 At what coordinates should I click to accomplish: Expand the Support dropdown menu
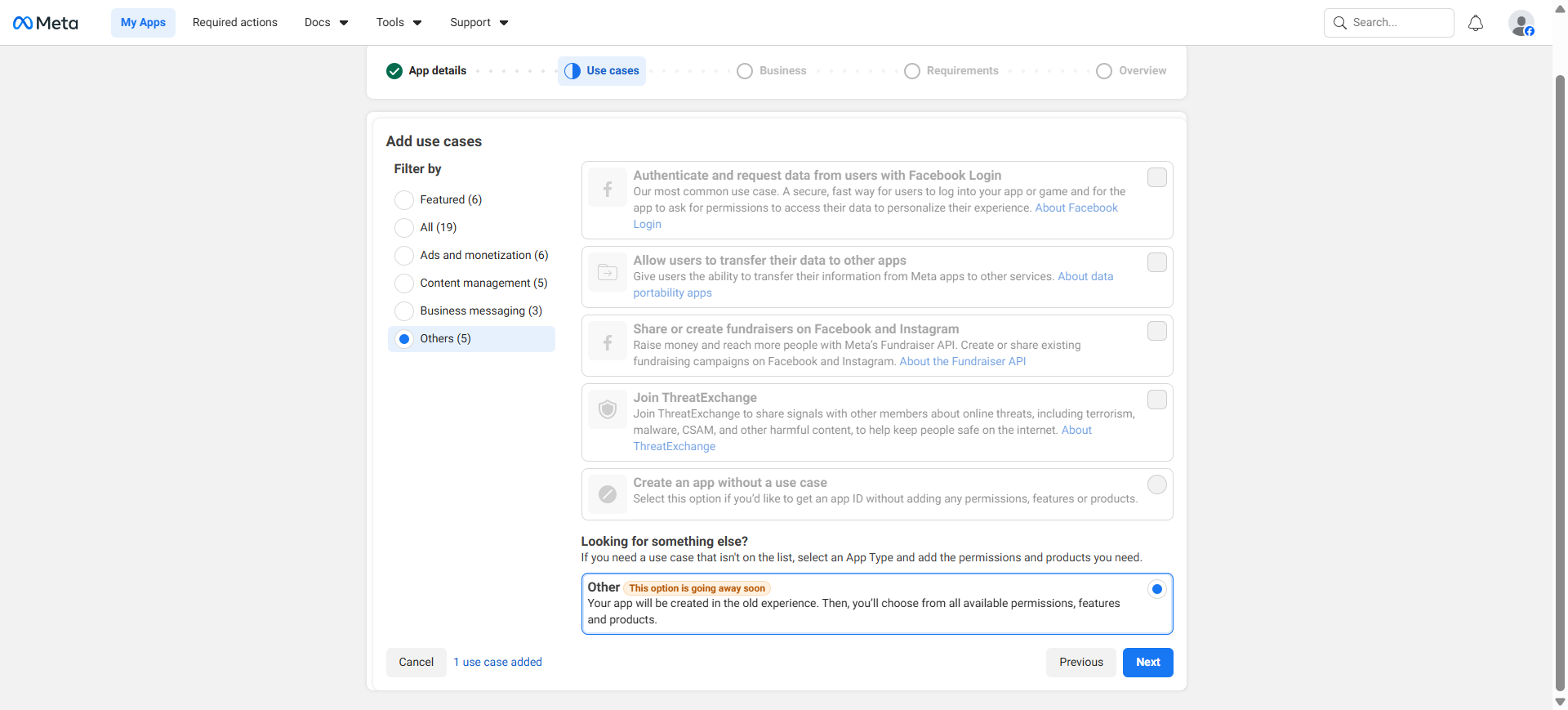479,23
